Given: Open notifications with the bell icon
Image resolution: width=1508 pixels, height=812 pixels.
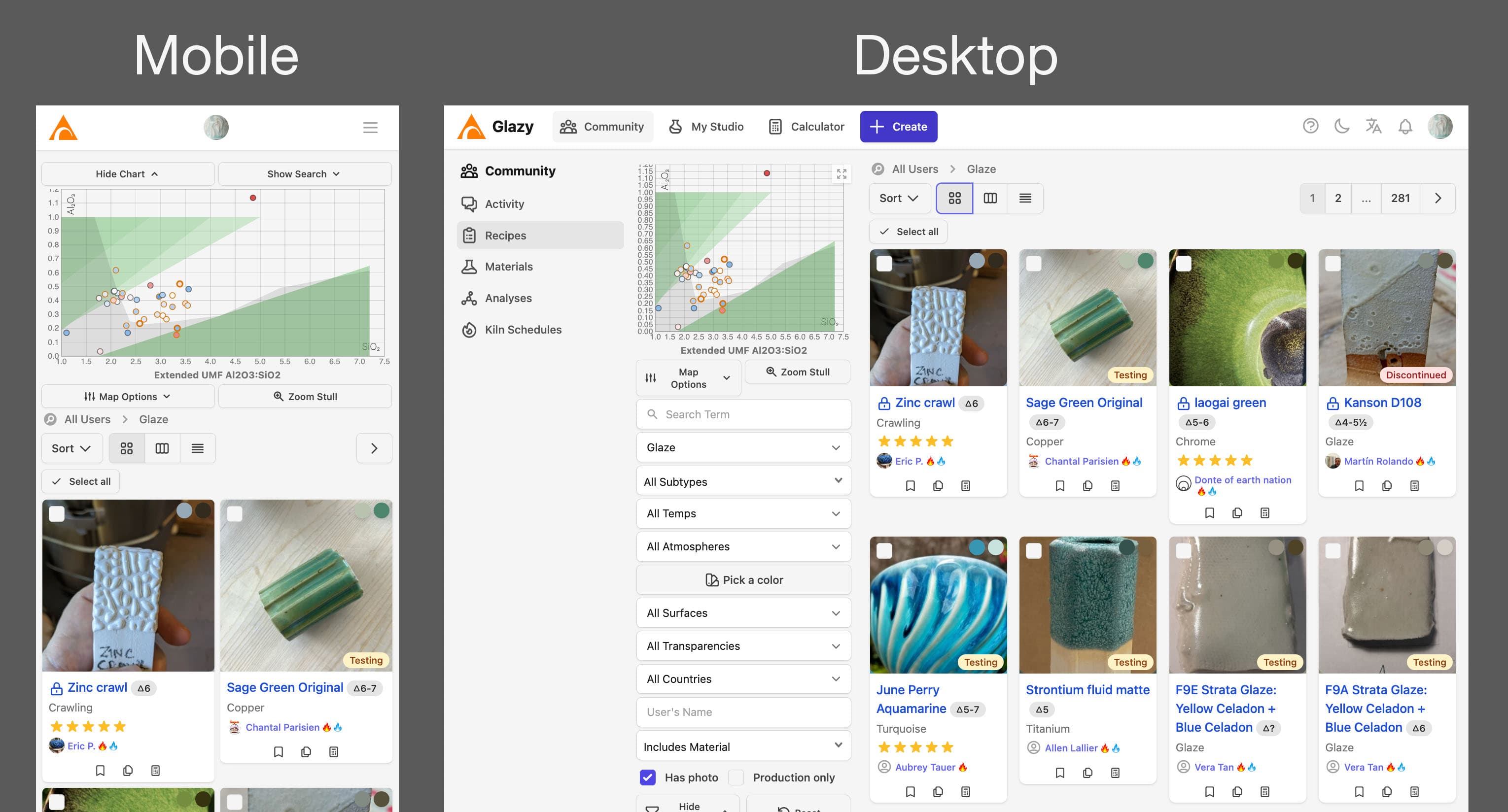Looking at the screenshot, I should click(1405, 126).
